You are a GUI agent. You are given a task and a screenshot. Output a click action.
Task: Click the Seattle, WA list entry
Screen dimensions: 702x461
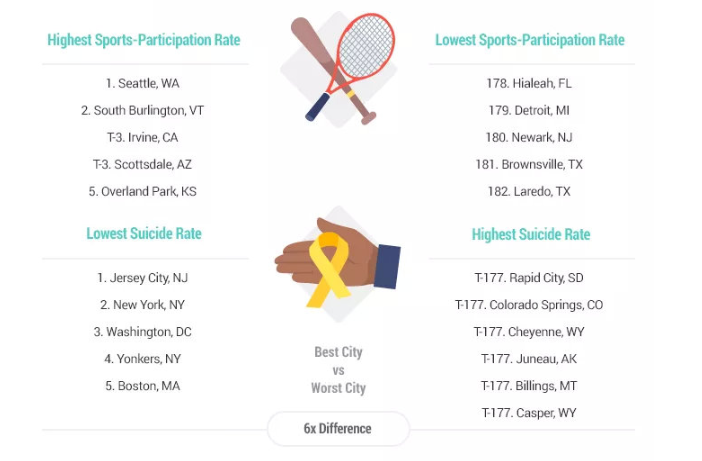142,83
